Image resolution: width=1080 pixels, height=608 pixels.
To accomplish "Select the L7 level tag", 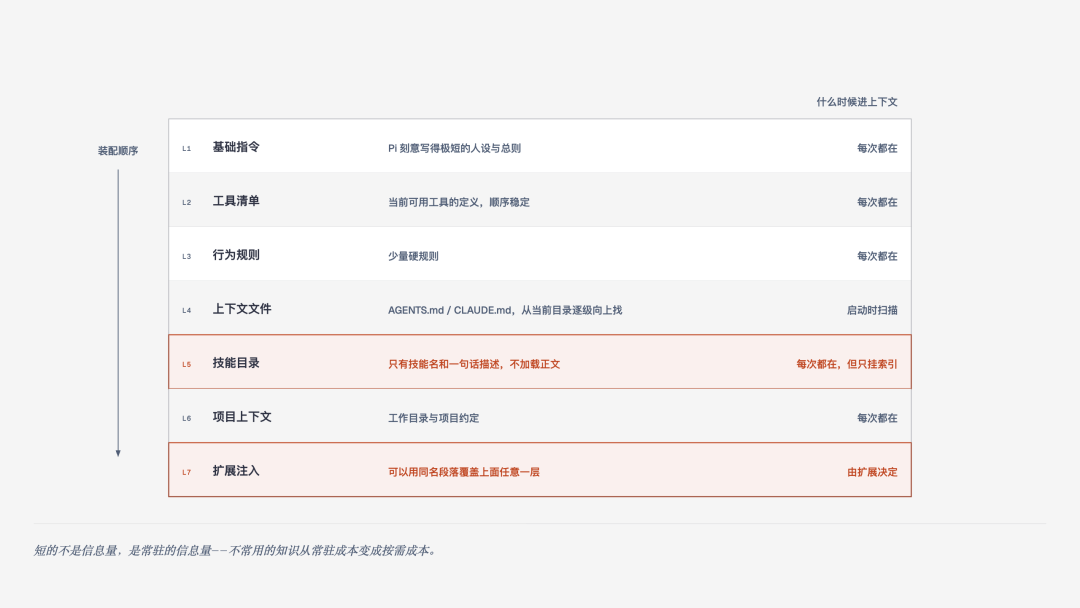I will (187, 472).
